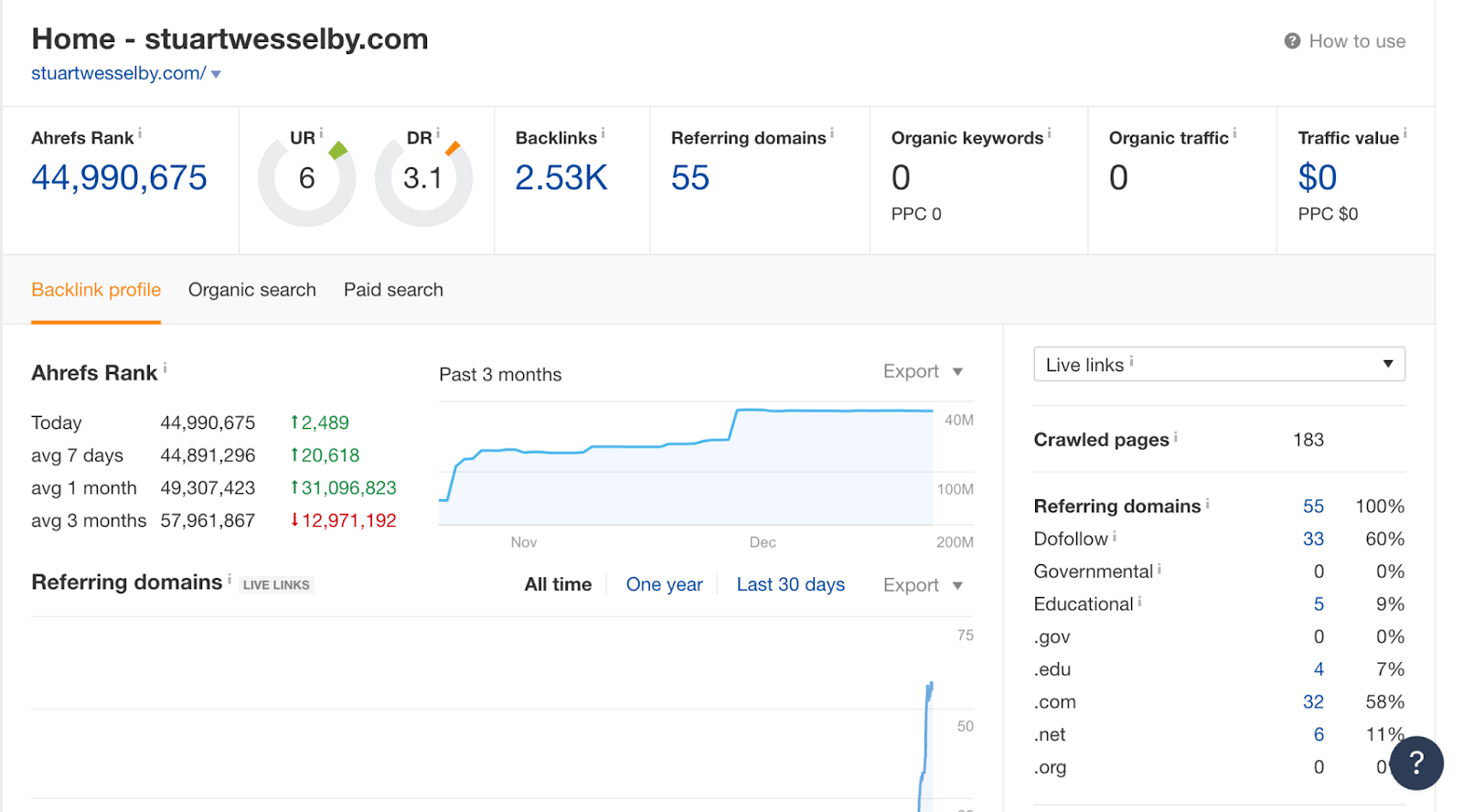
Task: Click the info icon beside Educational
Action: tap(1139, 602)
